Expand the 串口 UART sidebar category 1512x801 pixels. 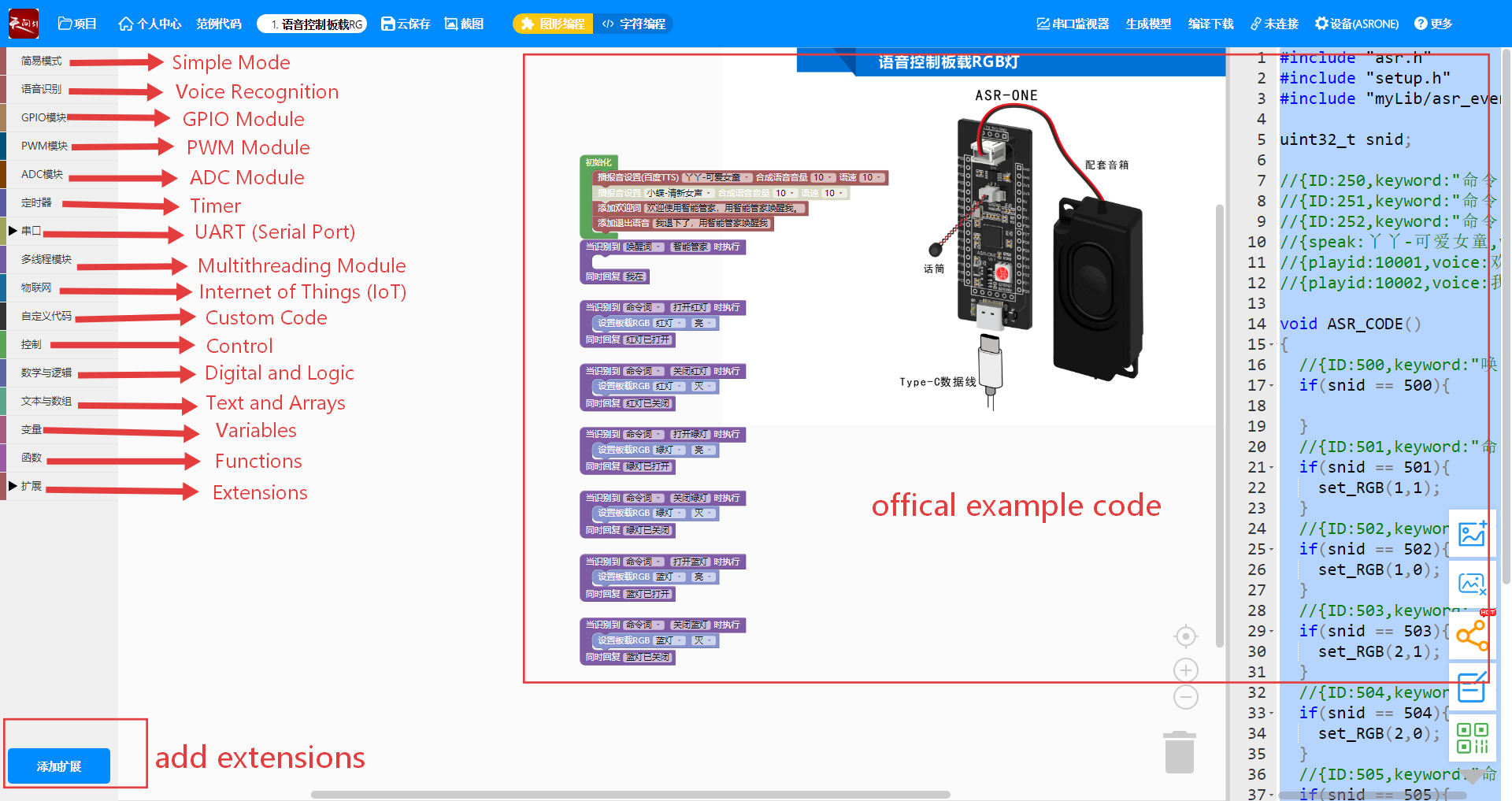(x=31, y=231)
